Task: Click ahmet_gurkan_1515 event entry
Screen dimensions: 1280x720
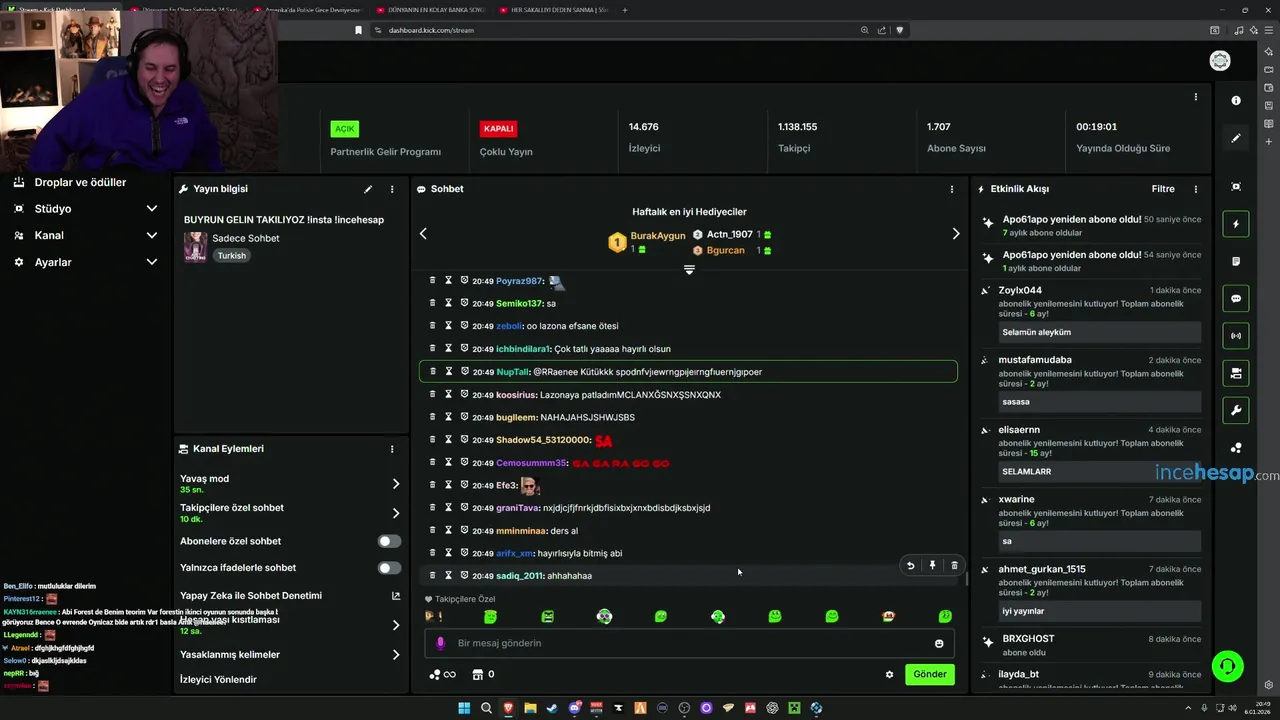Action: [x=1091, y=594]
